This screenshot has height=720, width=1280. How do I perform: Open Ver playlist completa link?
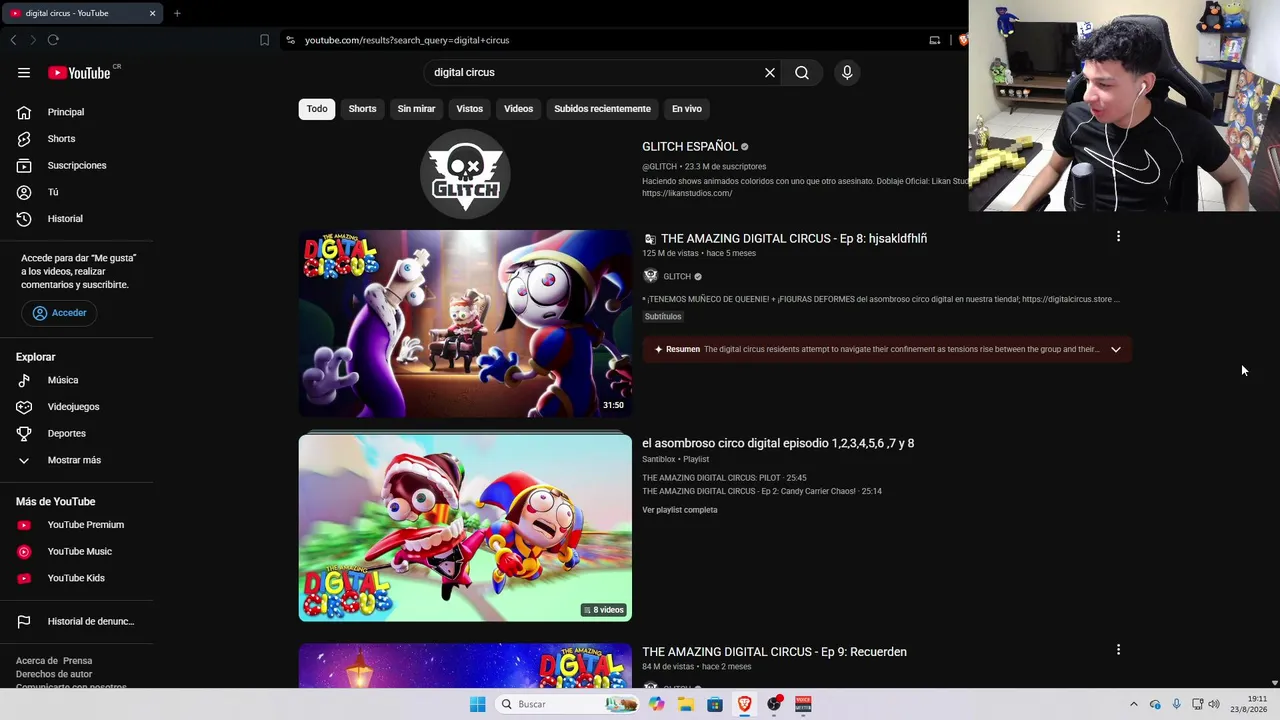(680, 510)
